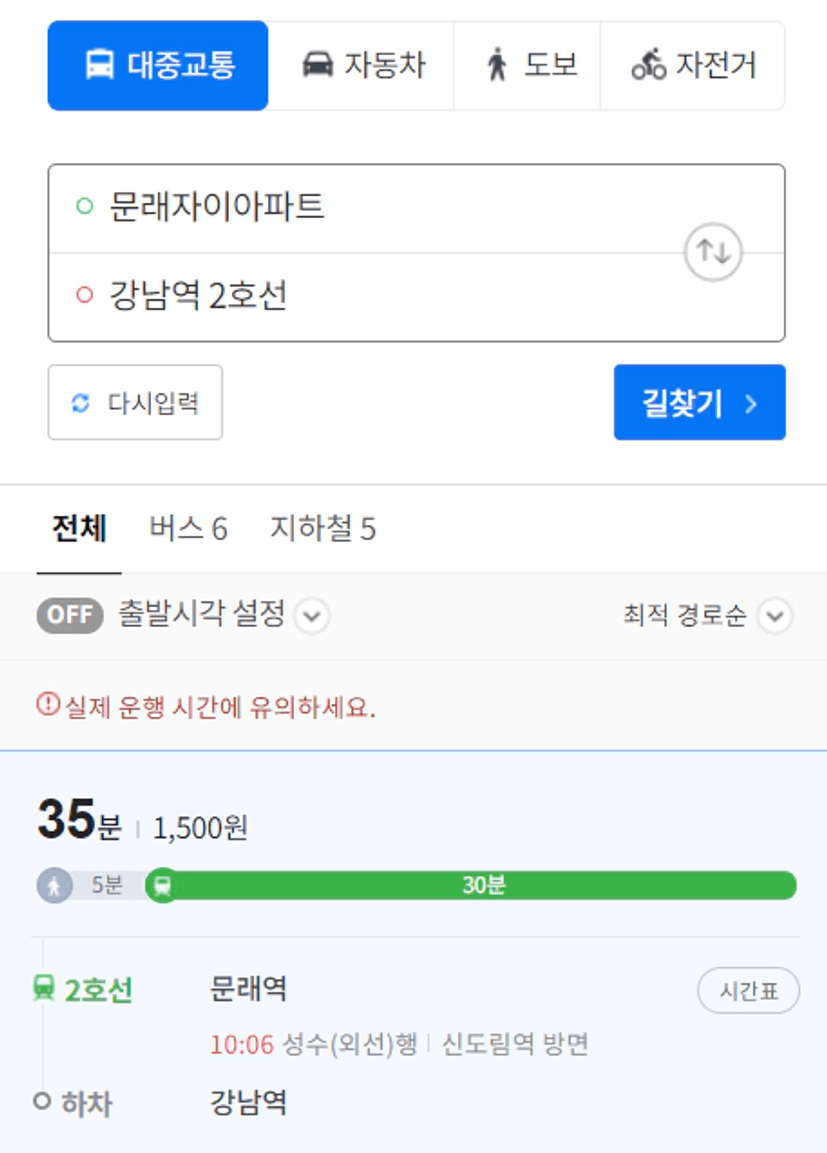
Task: Click the refresh icon in 다시입력
Action: click(80, 403)
